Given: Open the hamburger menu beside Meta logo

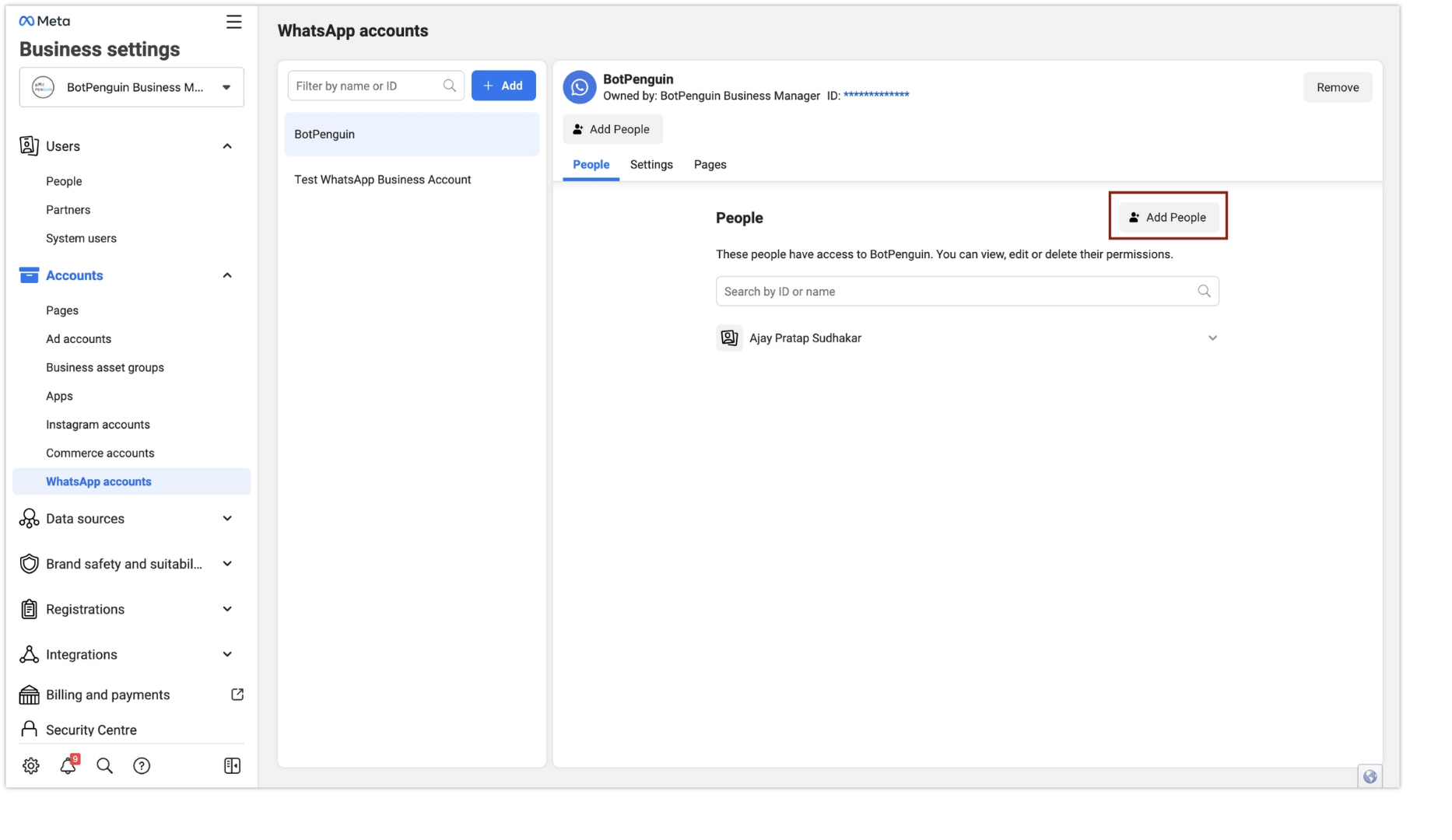Looking at the screenshot, I should pyautogui.click(x=233, y=22).
